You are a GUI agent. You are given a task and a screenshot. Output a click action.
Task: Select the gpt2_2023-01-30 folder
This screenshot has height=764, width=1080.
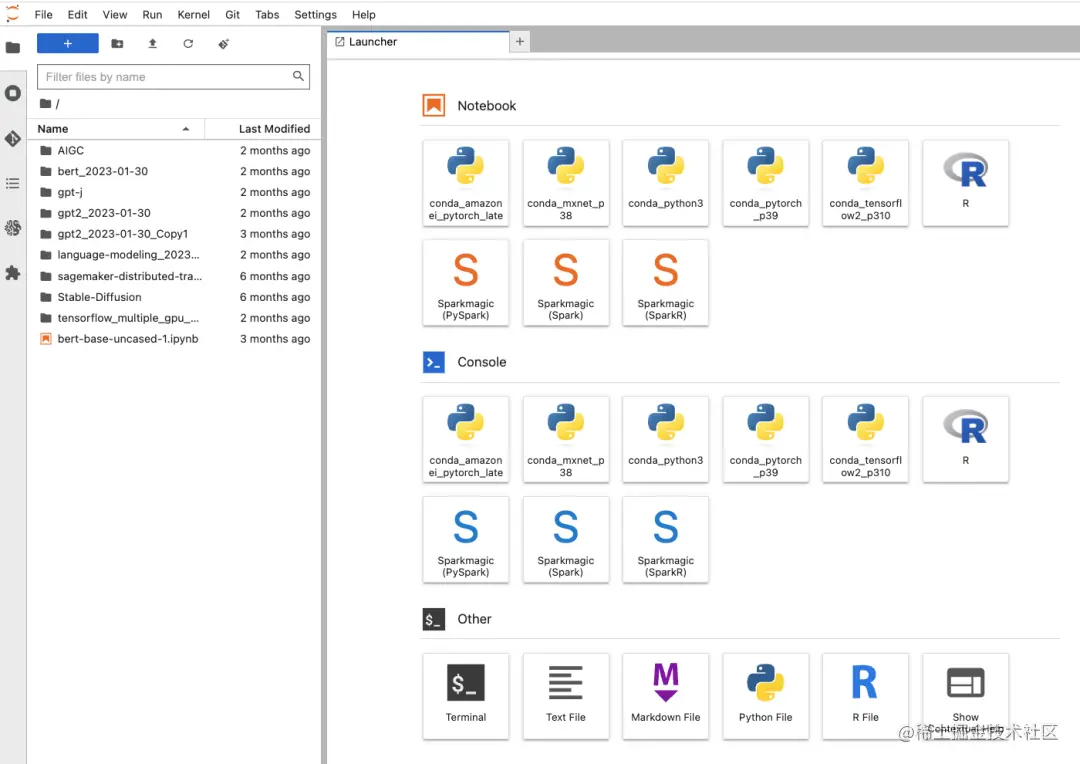(175, 213)
